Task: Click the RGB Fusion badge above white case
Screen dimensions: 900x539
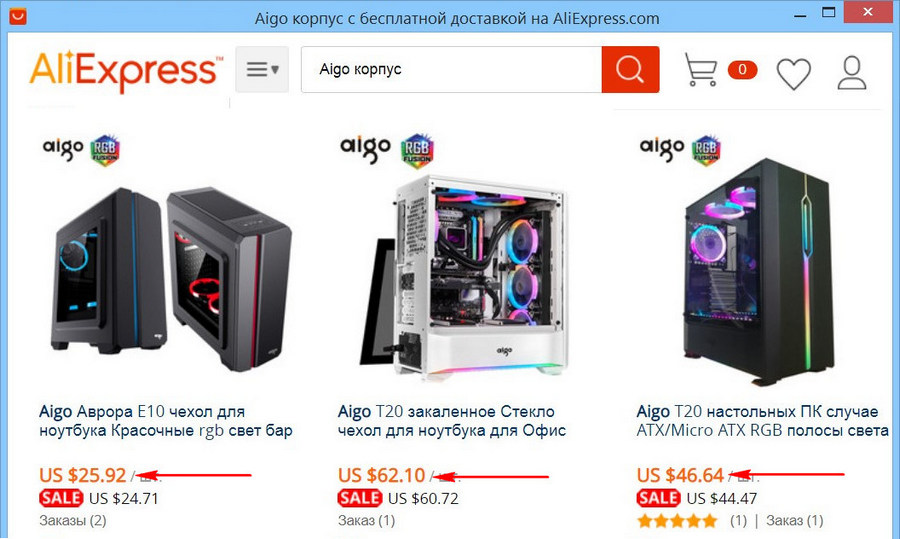Action: (417, 151)
